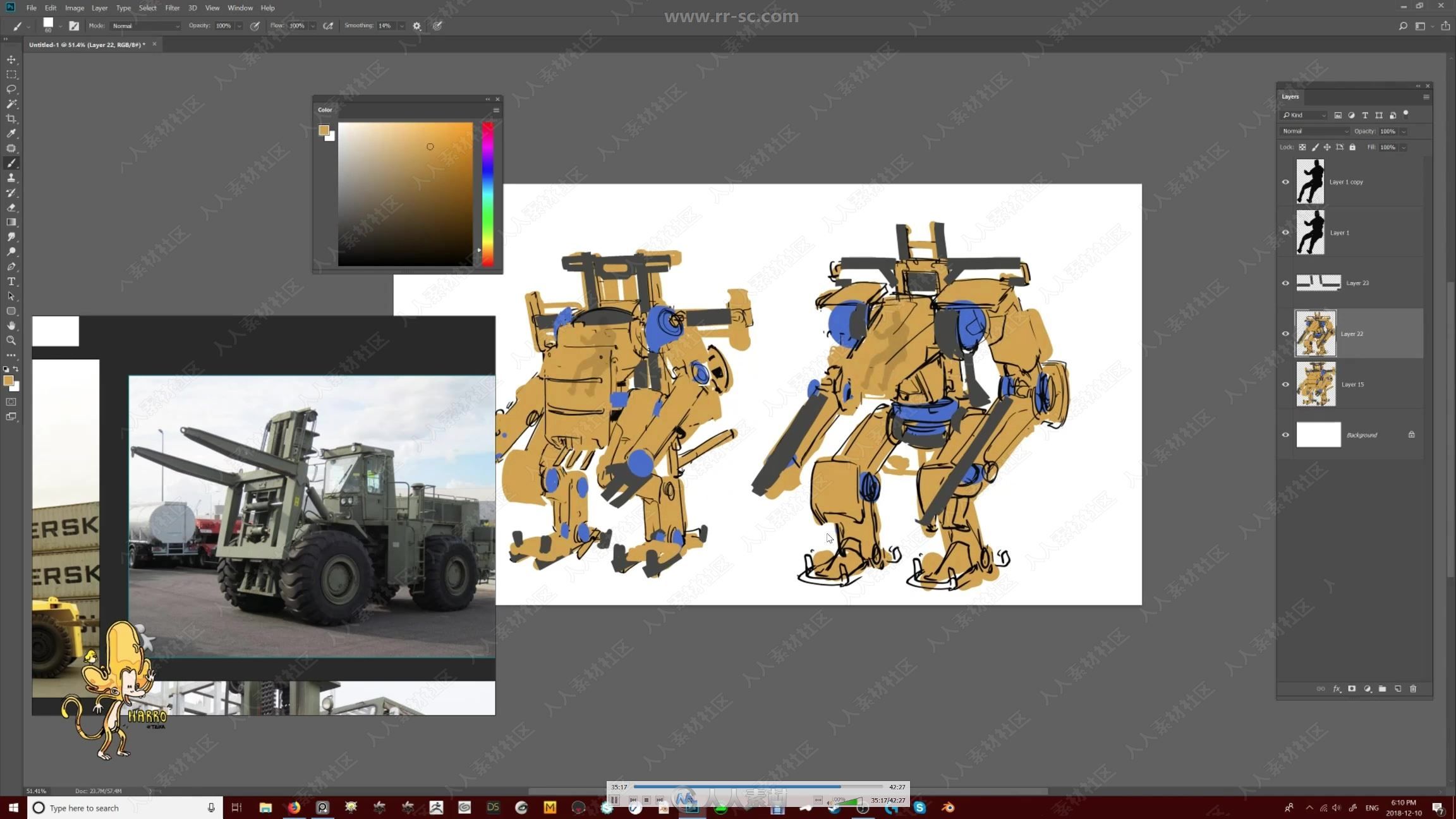This screenshot has height=819, width=1456.
Task: Select the Clone Stamp tool
Action: (11, 178)
